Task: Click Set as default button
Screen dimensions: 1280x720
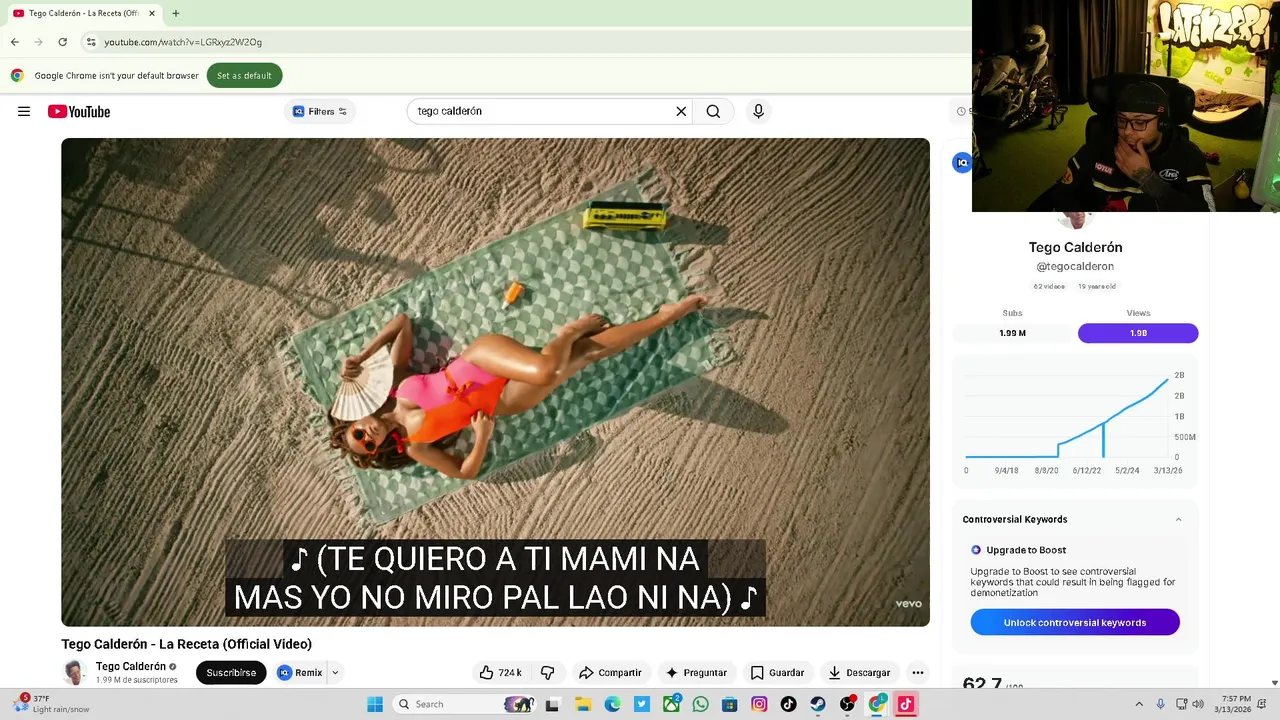Action: coord(244,76)
